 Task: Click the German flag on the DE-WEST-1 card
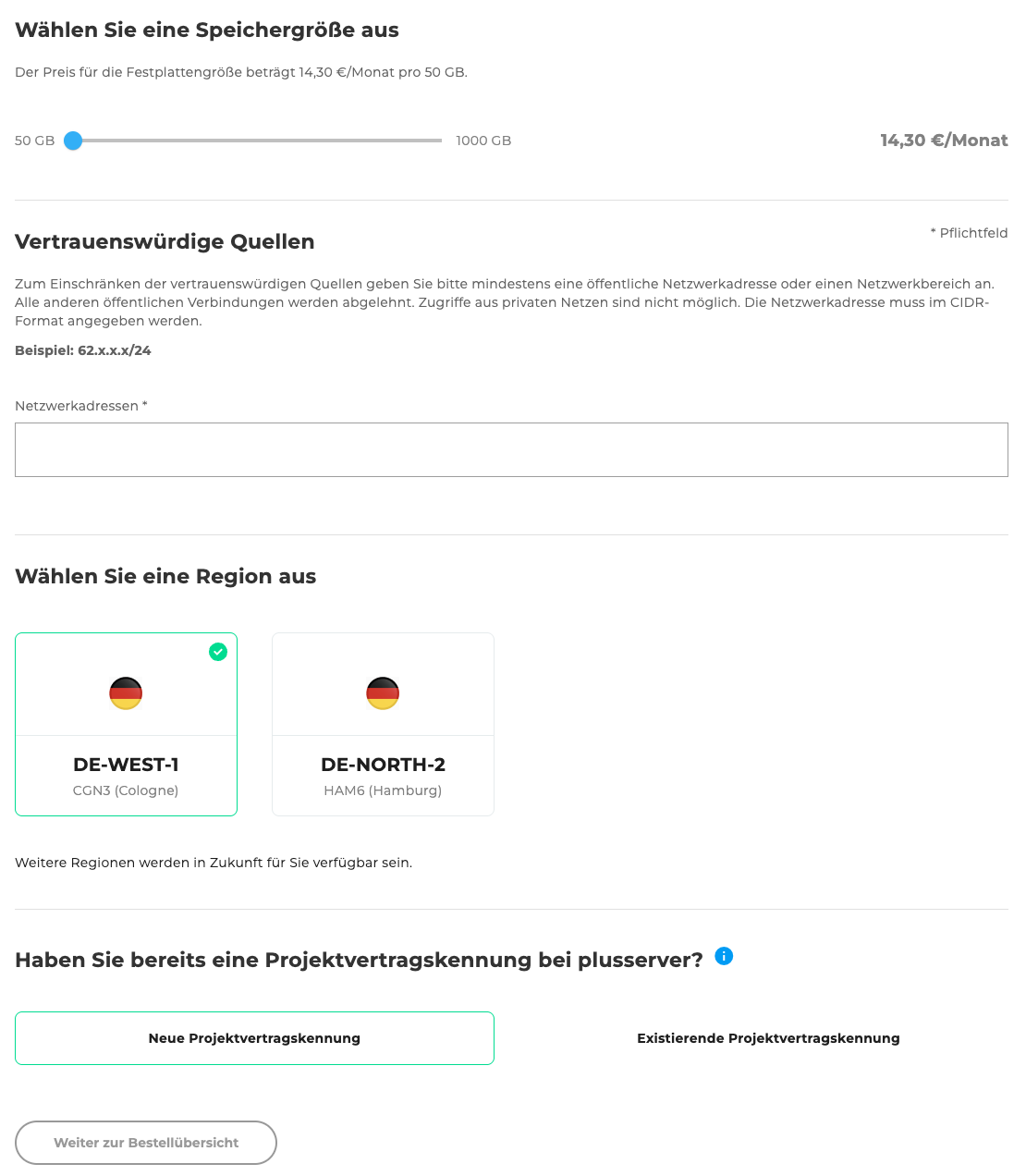(x=126, y=692)
